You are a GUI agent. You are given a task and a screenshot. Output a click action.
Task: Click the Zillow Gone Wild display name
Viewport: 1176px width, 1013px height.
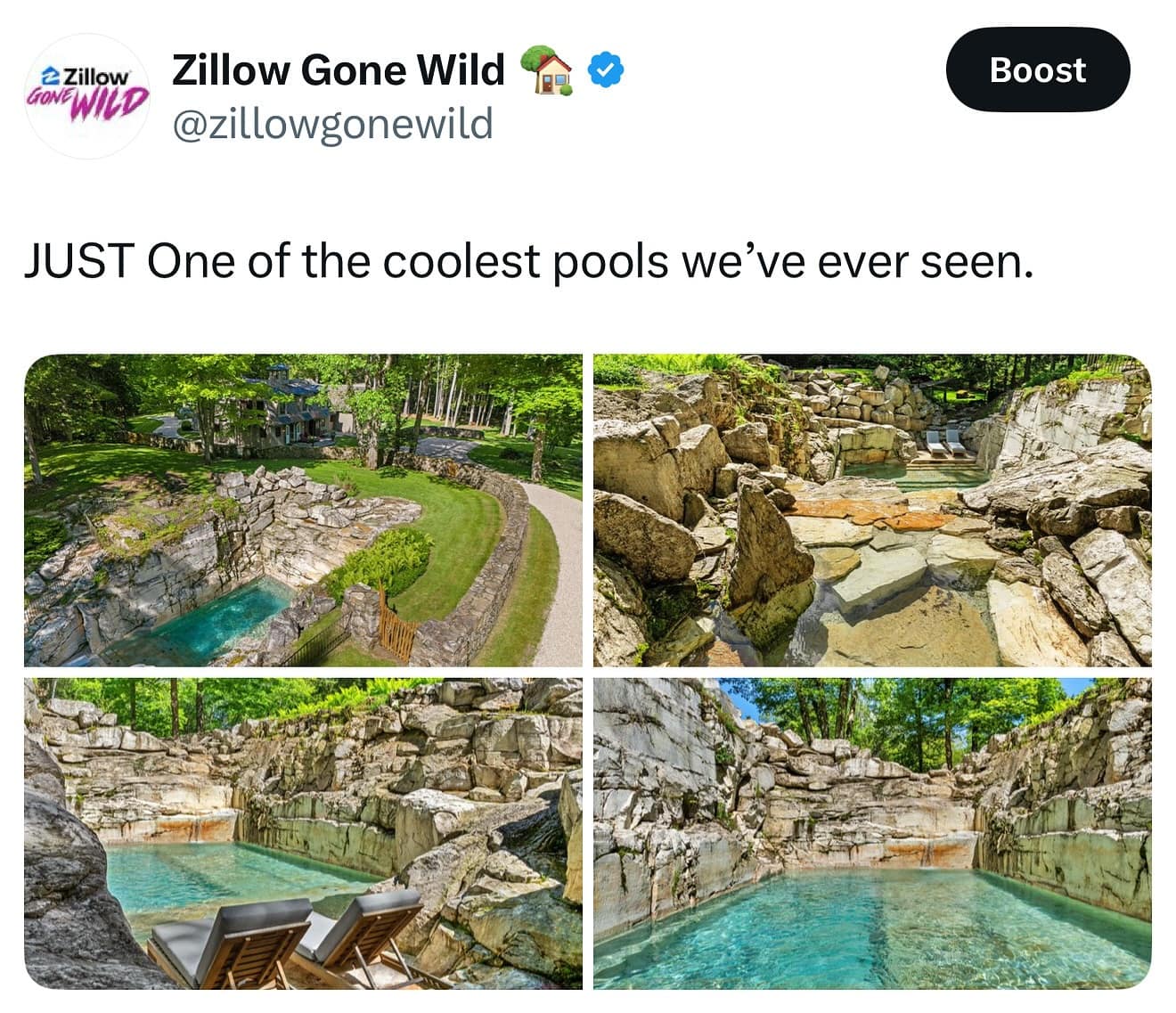[339, 69]
